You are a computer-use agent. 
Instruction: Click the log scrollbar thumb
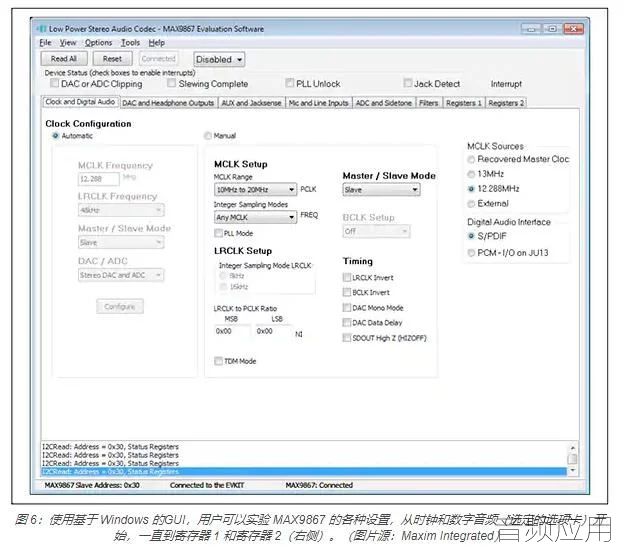(573, 459)
